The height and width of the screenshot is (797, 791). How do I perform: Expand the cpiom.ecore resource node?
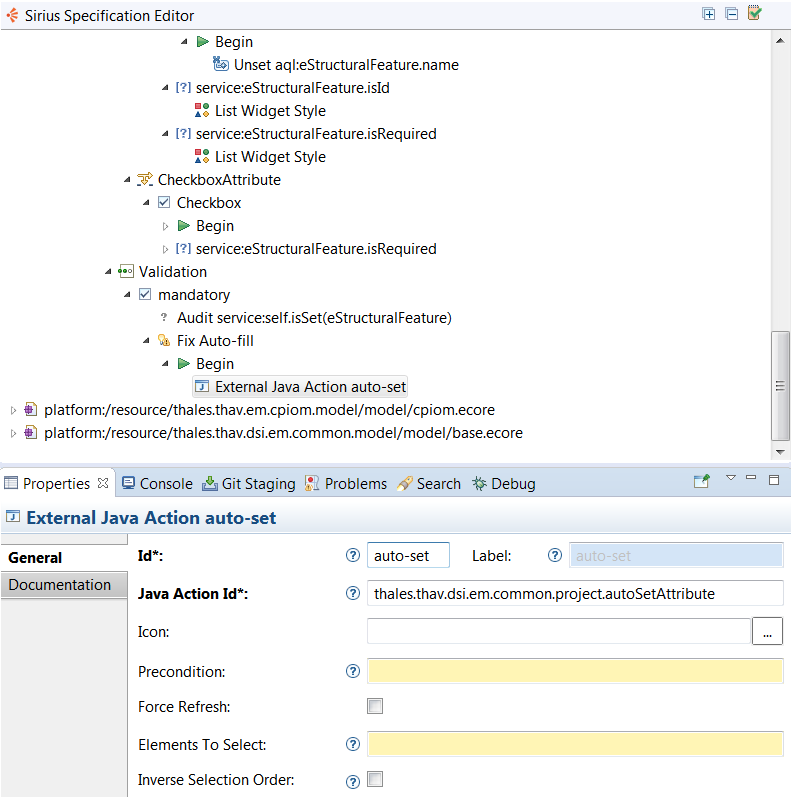pyautogui.click(x=13, y=410)
